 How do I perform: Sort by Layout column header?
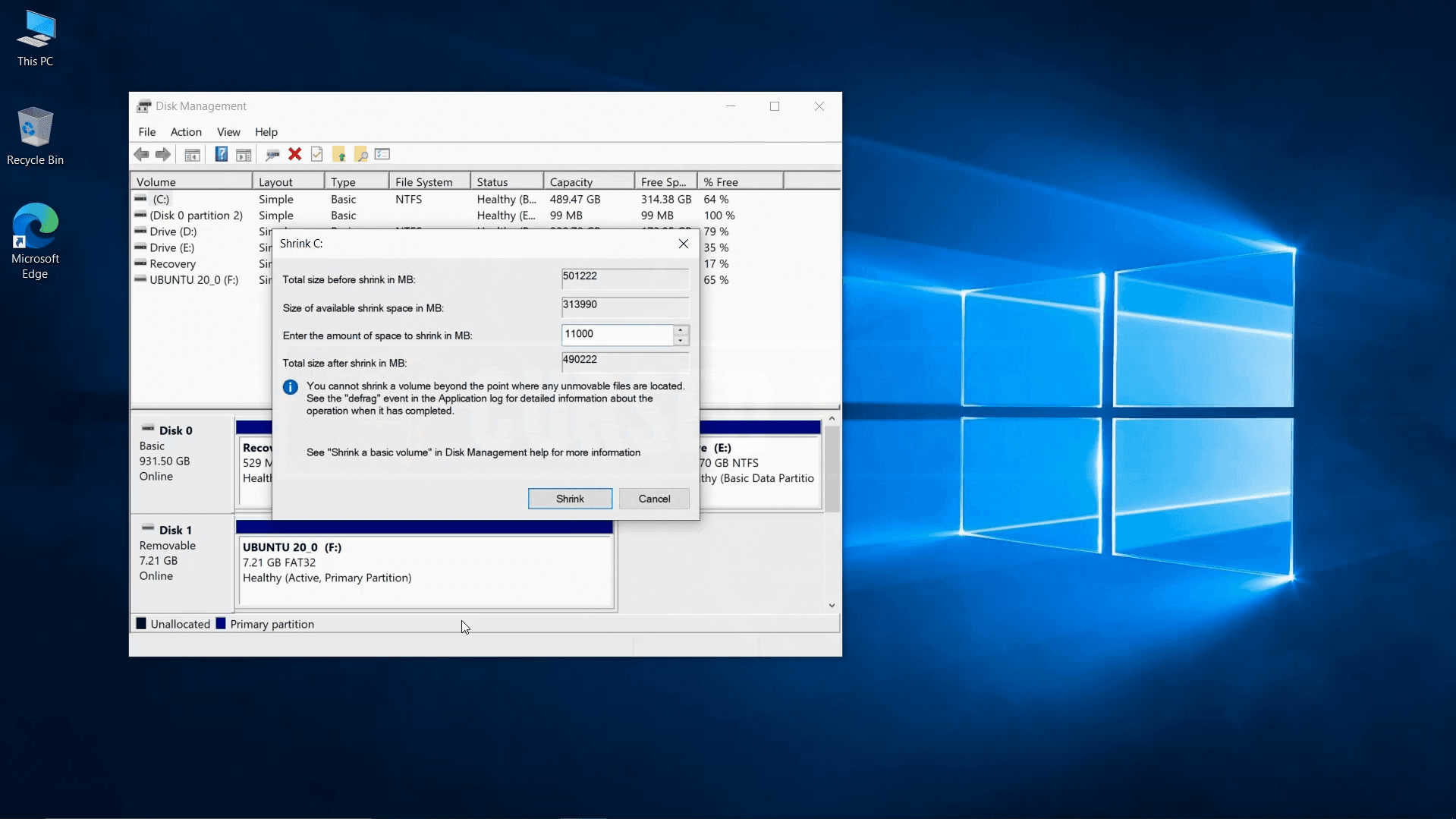(x=288, y=182)
